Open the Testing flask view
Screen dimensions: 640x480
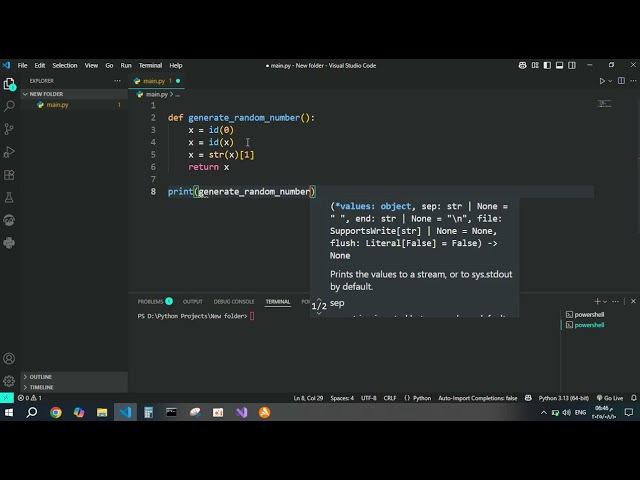click(9, 198)
